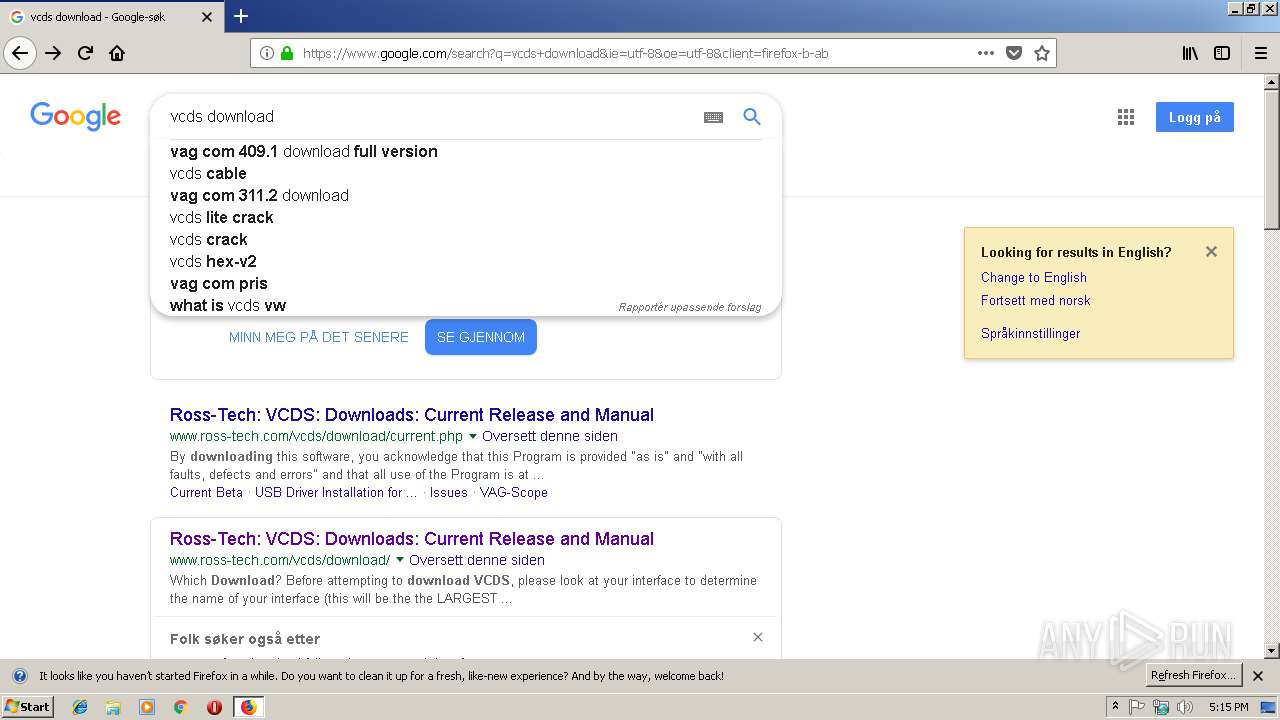1280x720 pixels.
Task: Expand dropdown arrow beside vcds/download/ URL
Action: click(400, 561)
